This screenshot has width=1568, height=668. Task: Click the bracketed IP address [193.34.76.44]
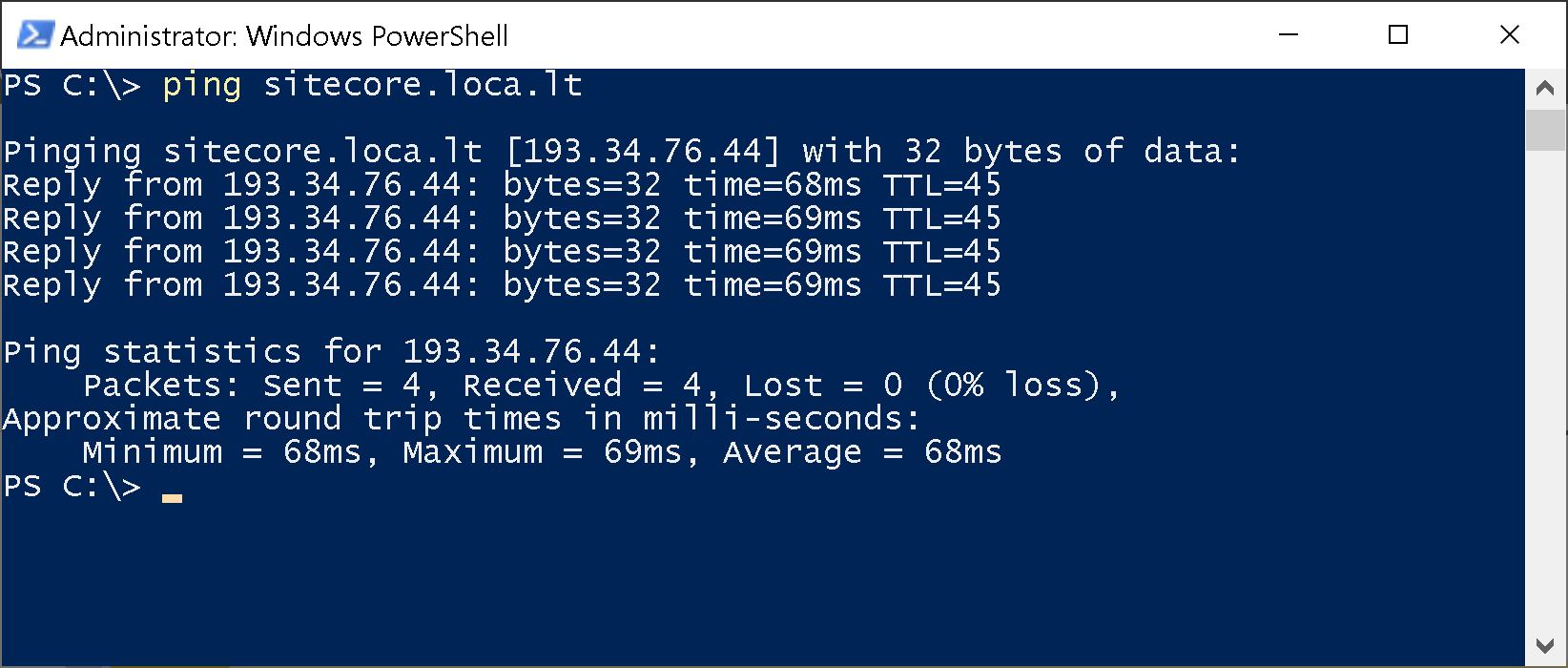pos(643,151)
